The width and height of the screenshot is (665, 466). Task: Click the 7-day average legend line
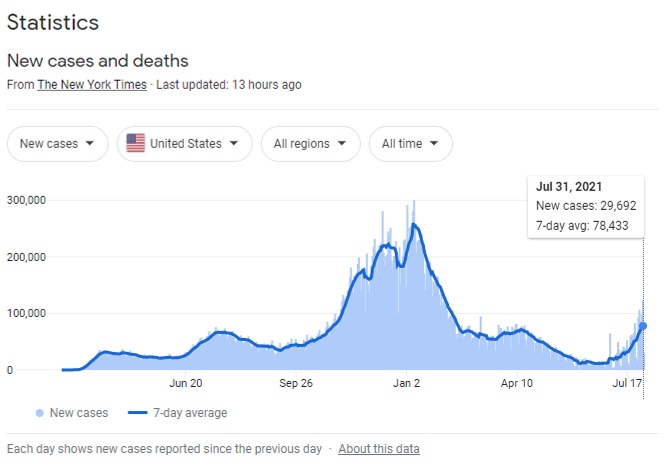(x=139, y=413)
